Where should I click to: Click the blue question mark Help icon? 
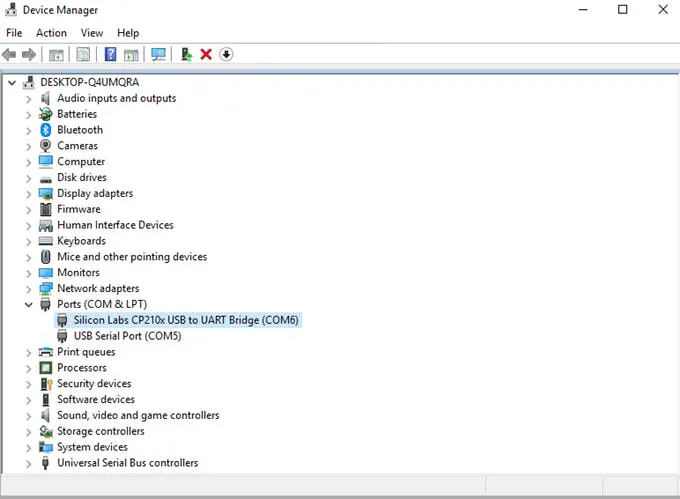point(111,54)
